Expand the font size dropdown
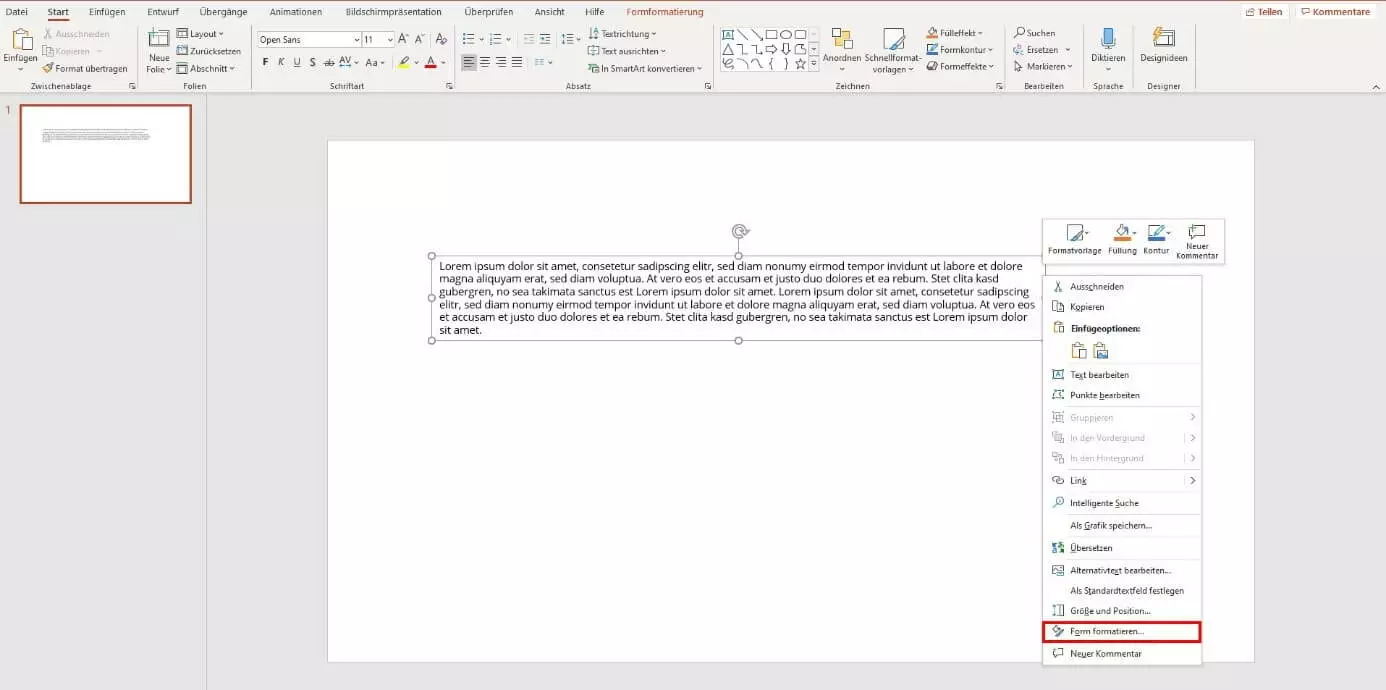Viewport: 1386px width, 690px height. (x=390, y=40)
